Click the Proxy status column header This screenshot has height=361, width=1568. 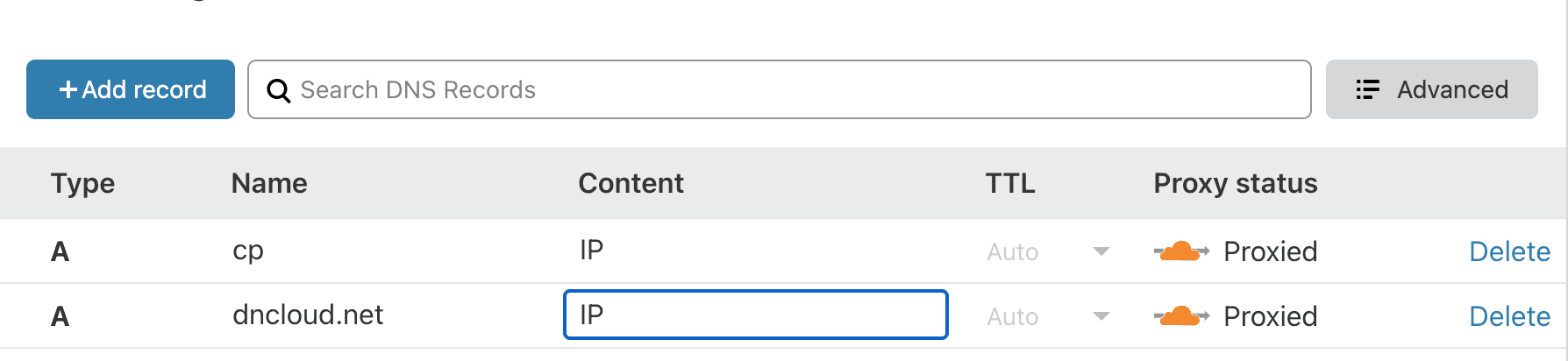(1235, 183)
